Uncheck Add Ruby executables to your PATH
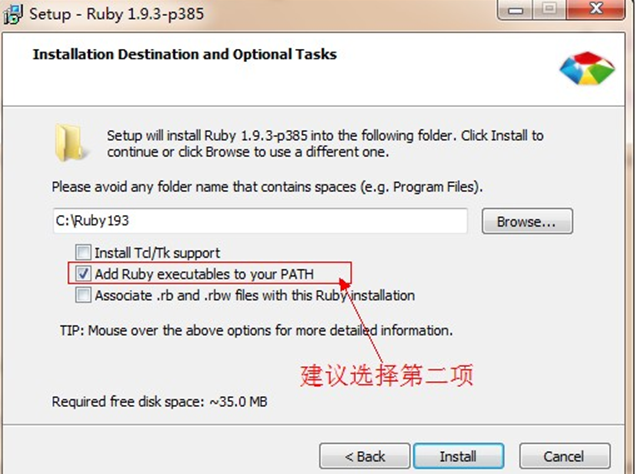The image size is (635, 474). click(83, 272)
